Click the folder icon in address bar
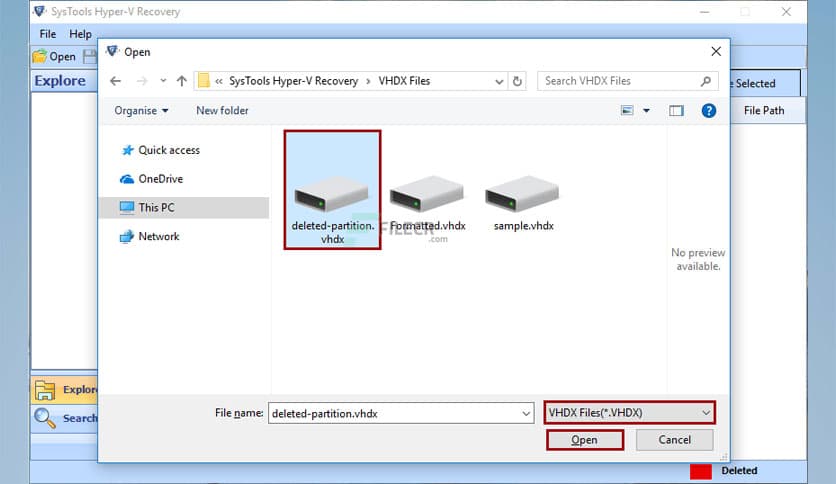836x484 pixels. pos(204,81)
